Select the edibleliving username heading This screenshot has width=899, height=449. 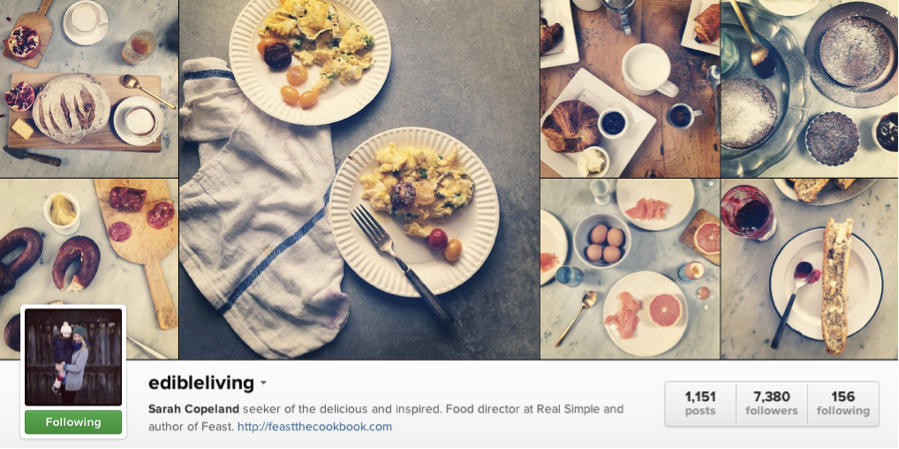coord(201,382)
